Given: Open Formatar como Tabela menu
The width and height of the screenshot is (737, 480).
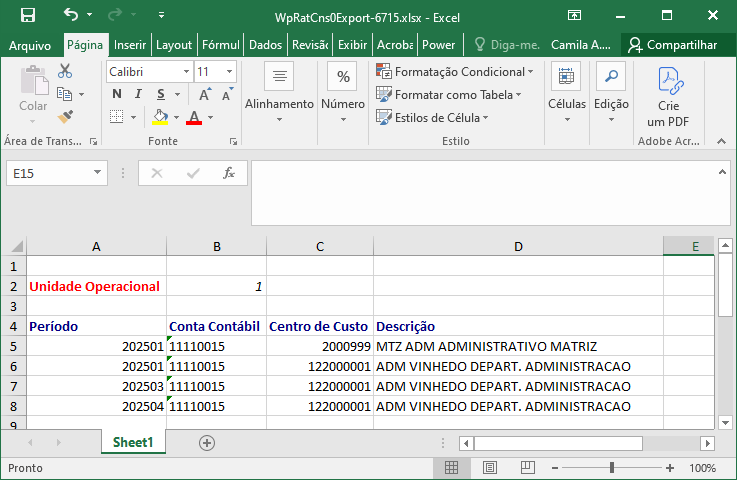Looking at the screenshot, I should point(449,94).
